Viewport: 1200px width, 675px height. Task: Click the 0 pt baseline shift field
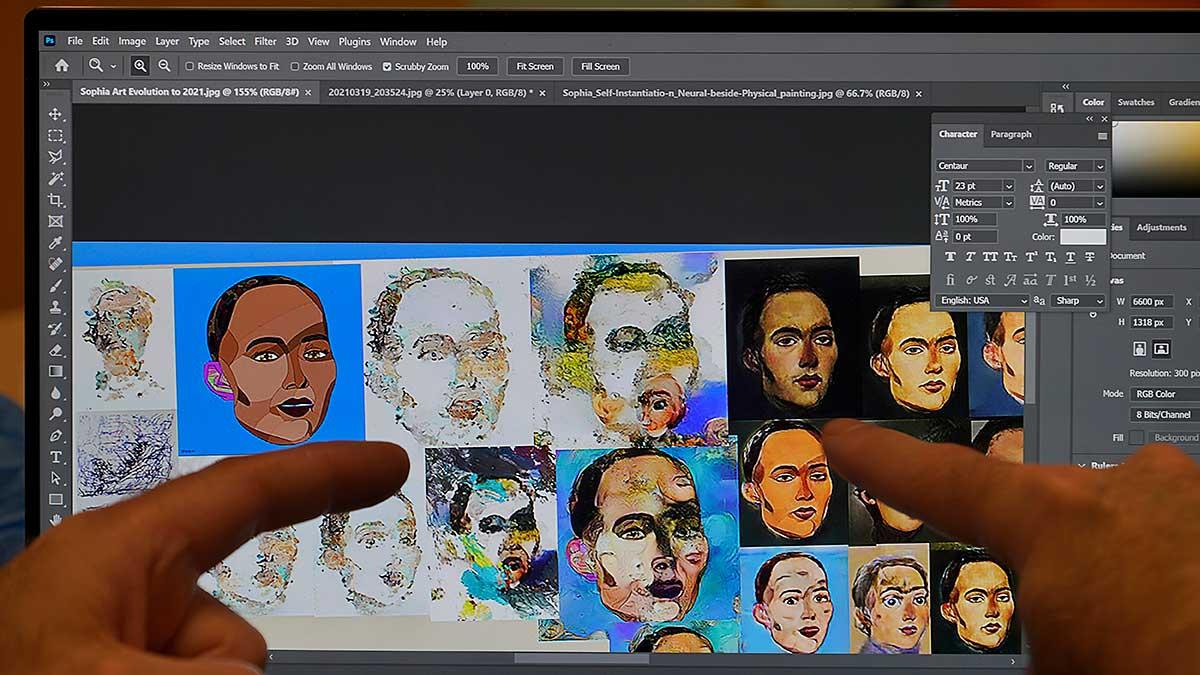975,237
